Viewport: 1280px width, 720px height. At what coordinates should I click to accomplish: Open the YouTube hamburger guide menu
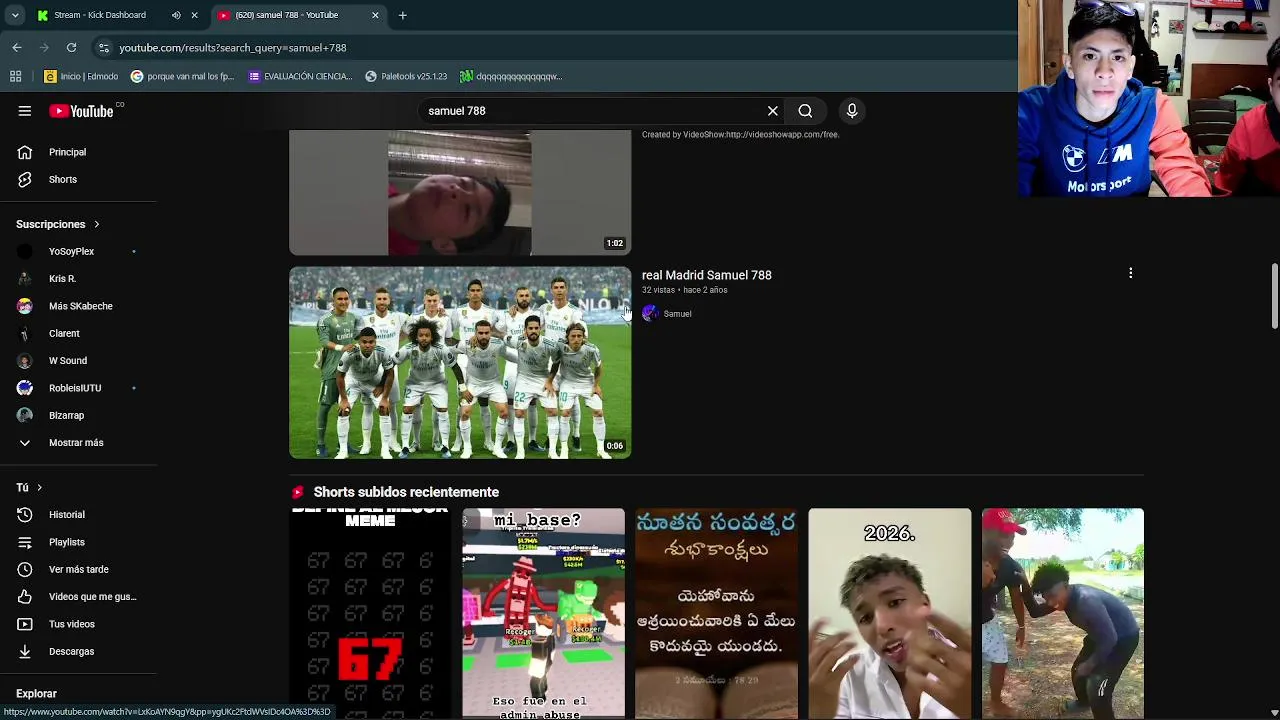25,111
